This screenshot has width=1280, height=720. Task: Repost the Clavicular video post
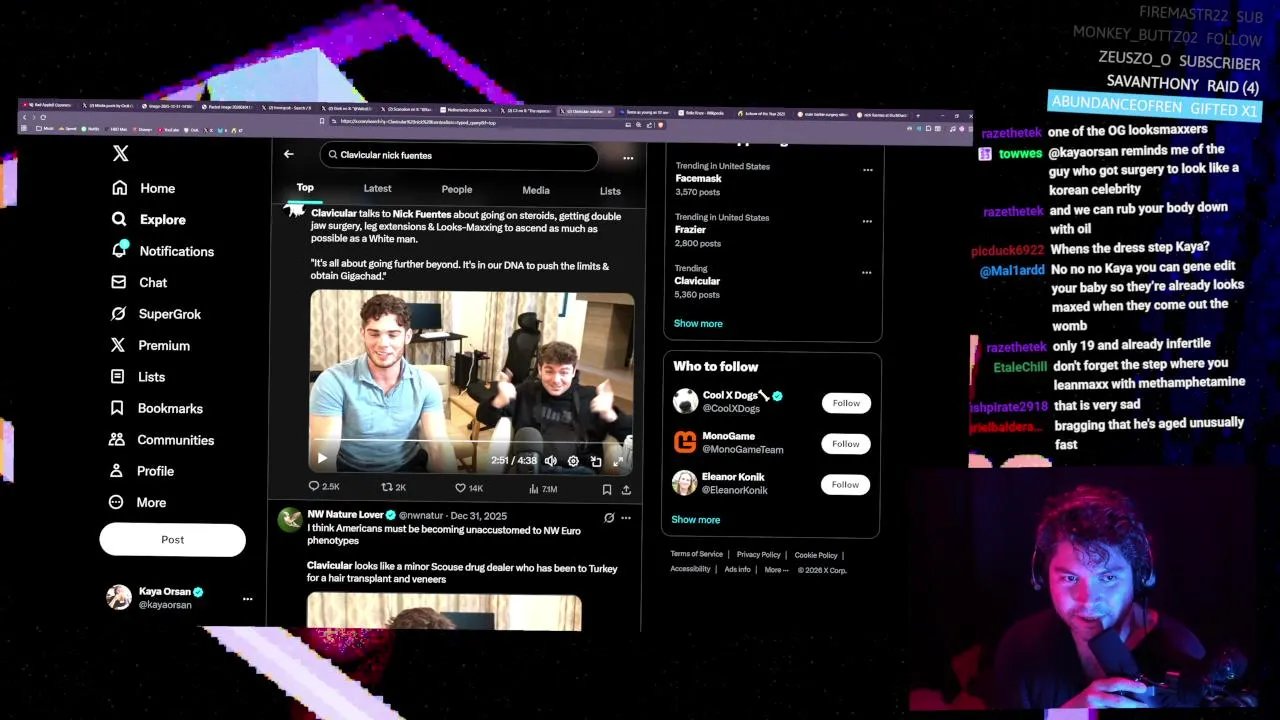(x=393, y=487)
